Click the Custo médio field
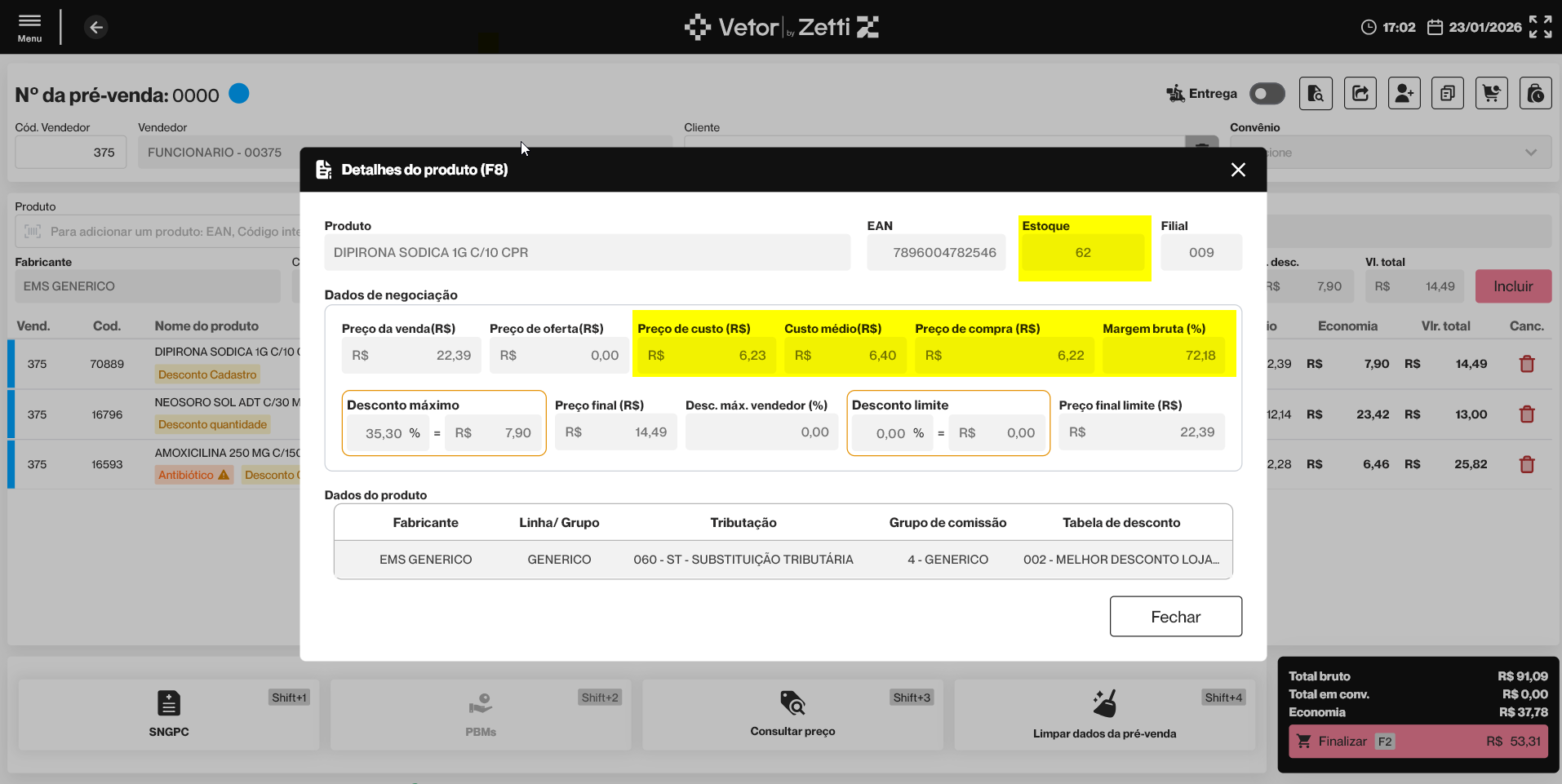 click(845, 356)
